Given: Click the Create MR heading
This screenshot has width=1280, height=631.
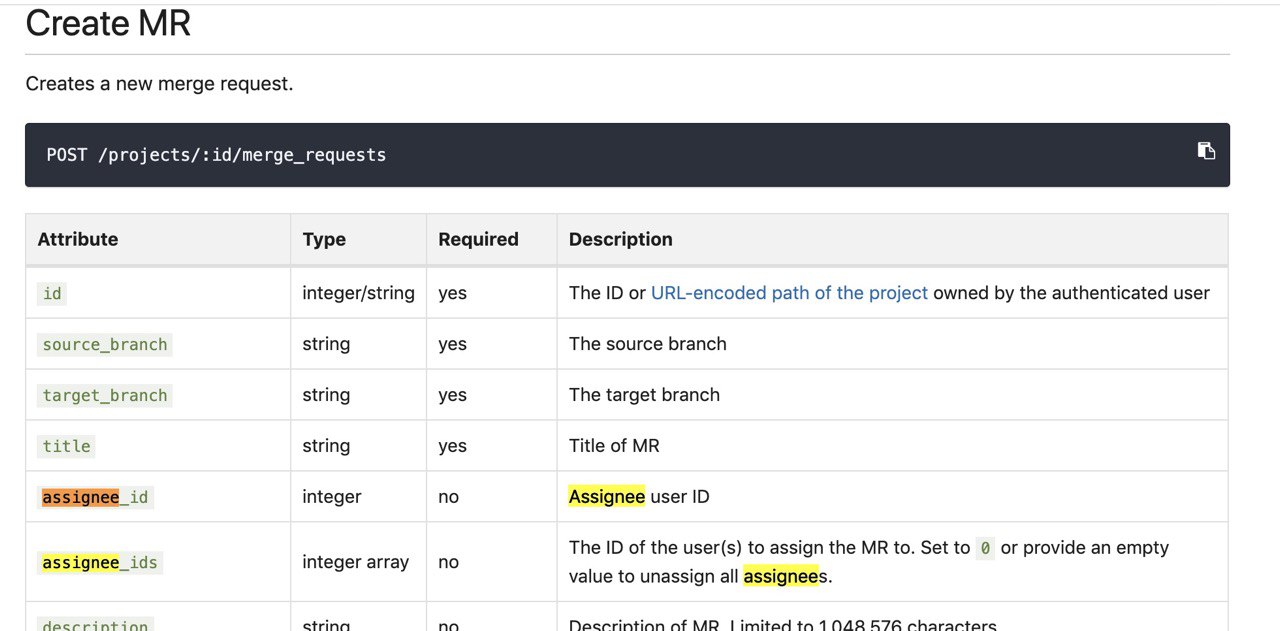Looking at the screenshot, I should point(108,23).
